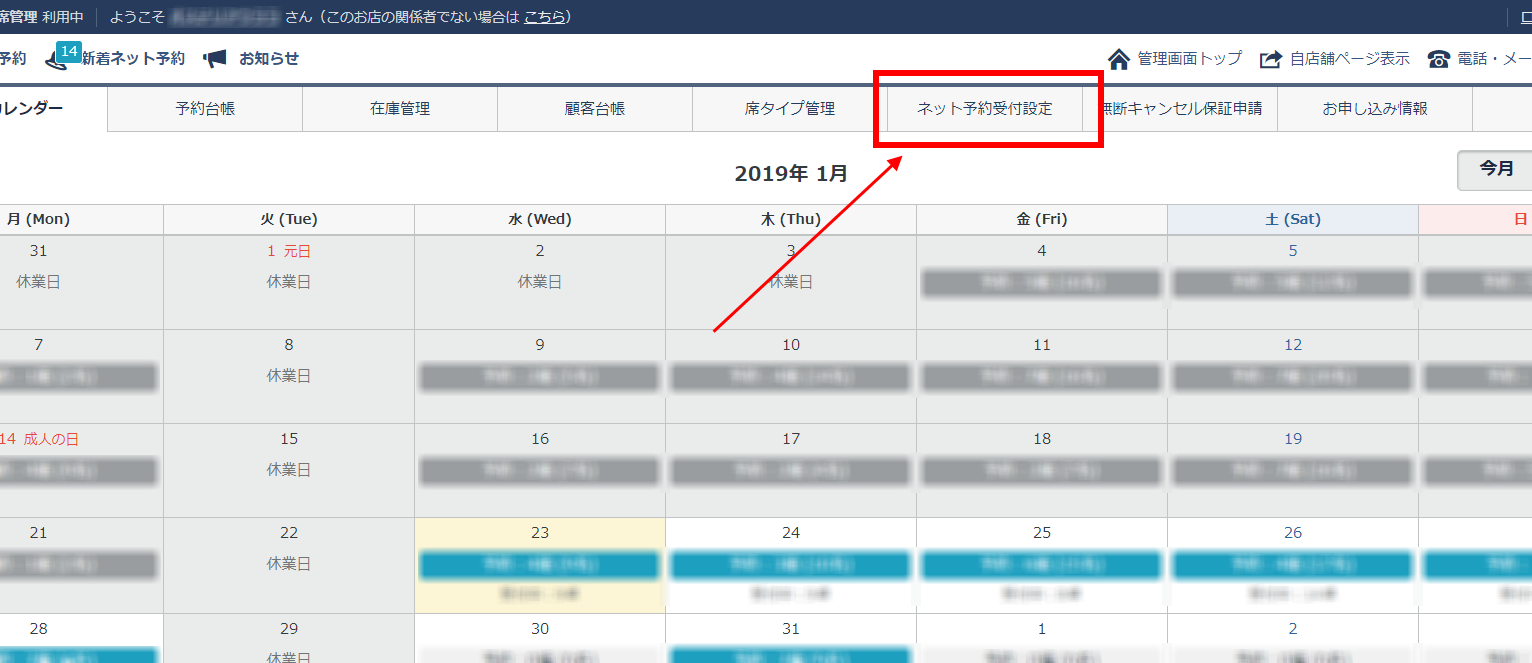Viewport: 1532px width, 663px height.
Task: Select date 29 in the Tuesday column
Action: (289, 629)
